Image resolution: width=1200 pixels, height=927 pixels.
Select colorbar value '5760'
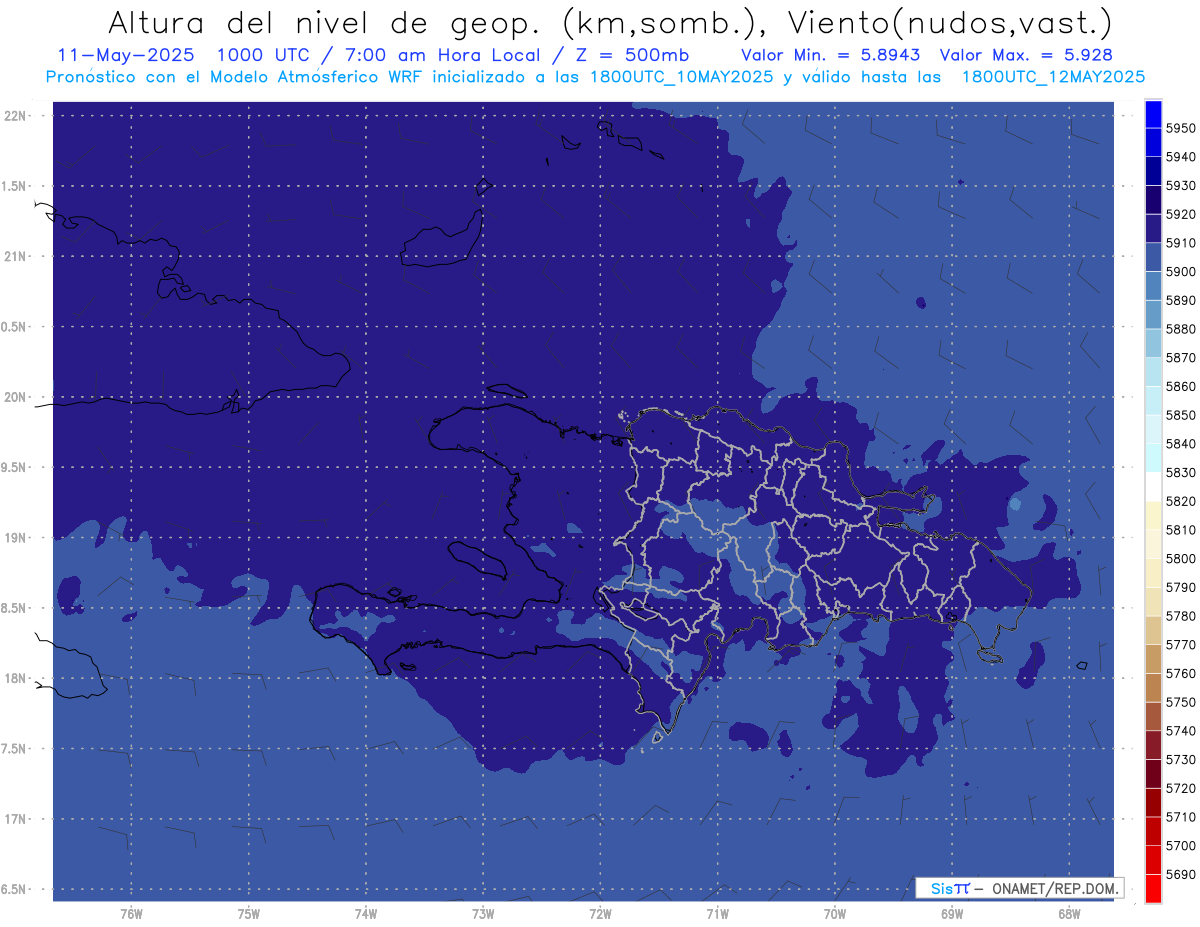(x=1180, y=673)
